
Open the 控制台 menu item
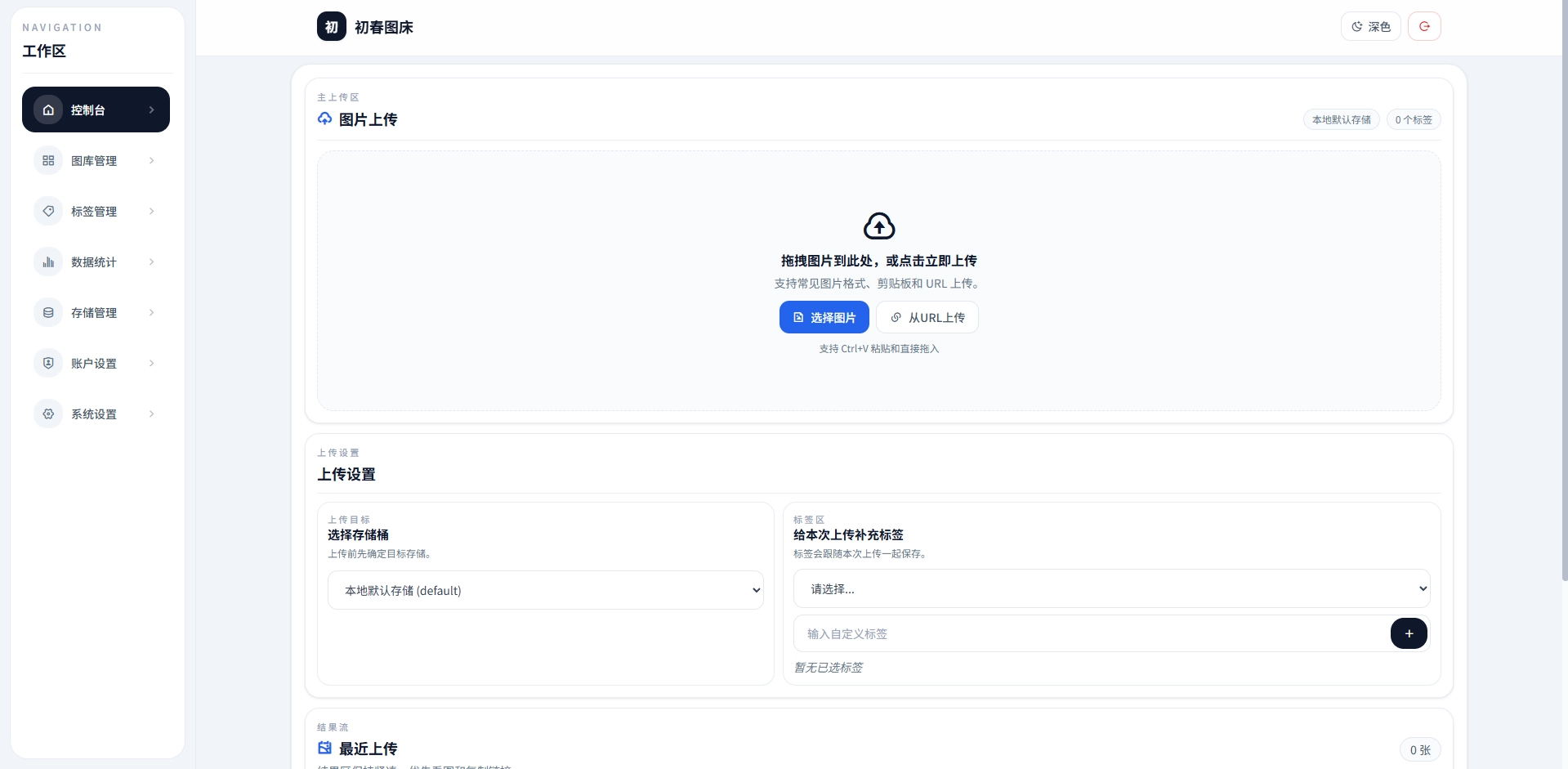click(x=96, y=110)
